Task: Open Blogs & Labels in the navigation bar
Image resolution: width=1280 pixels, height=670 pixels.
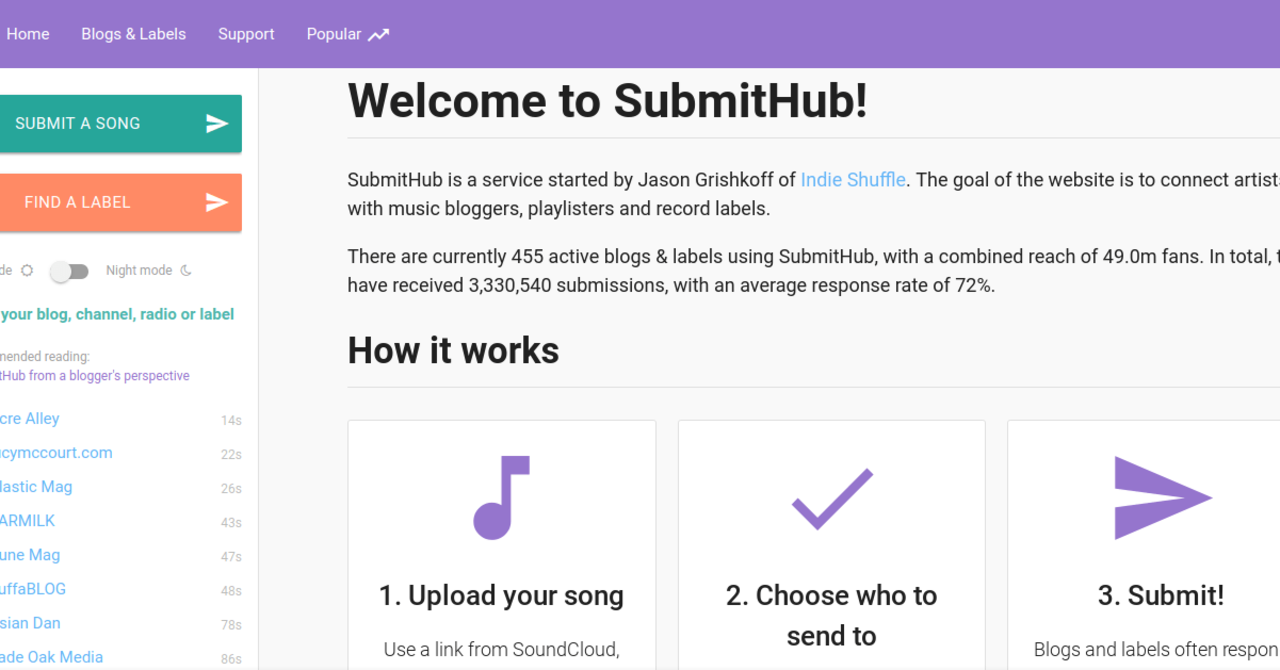Action: [x=133, y=34]
